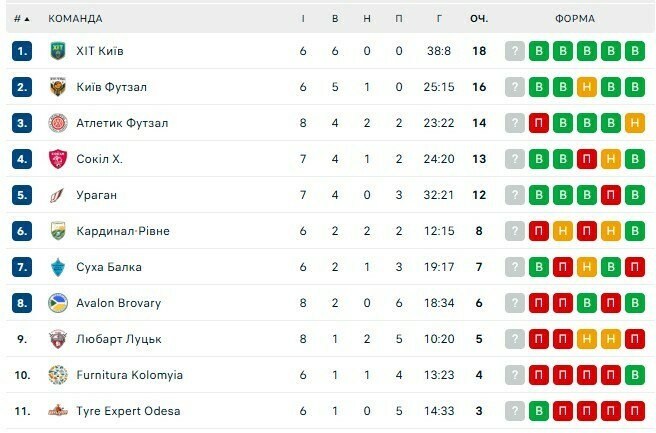Click the Сокіл Х. team logo

click(x=57, y=159)
